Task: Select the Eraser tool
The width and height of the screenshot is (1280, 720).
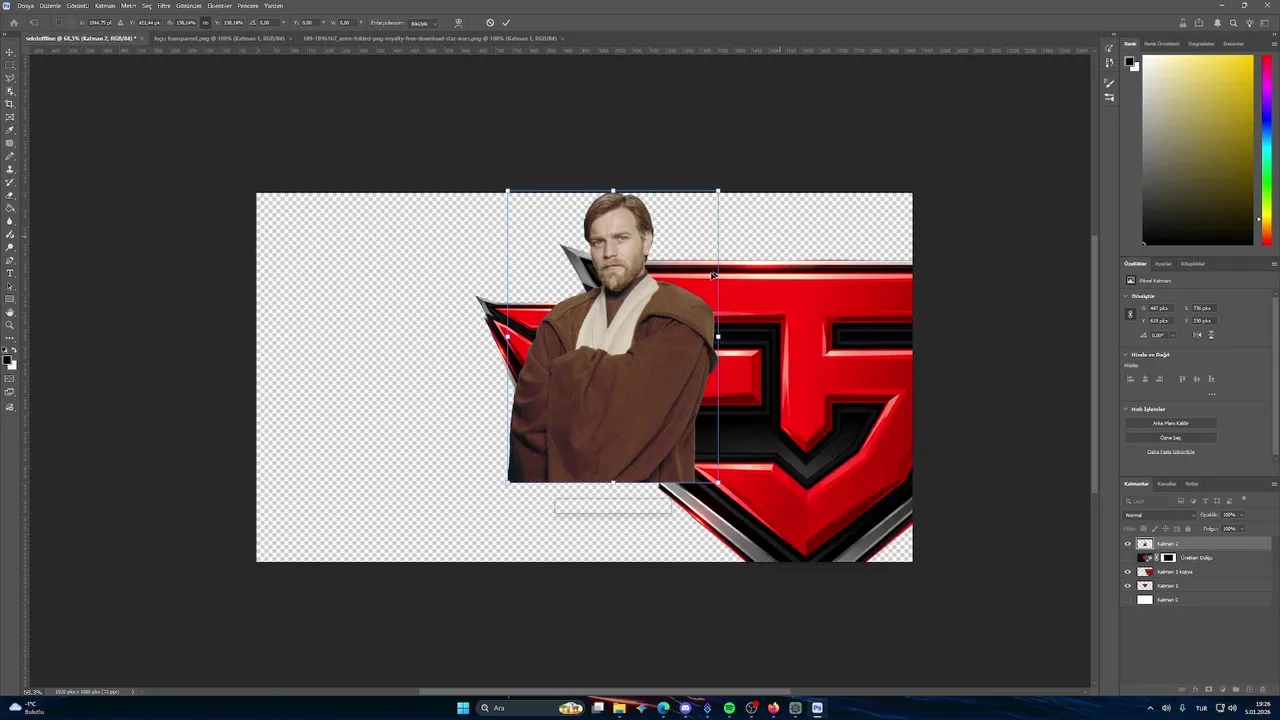Action: tap(10, 195)
